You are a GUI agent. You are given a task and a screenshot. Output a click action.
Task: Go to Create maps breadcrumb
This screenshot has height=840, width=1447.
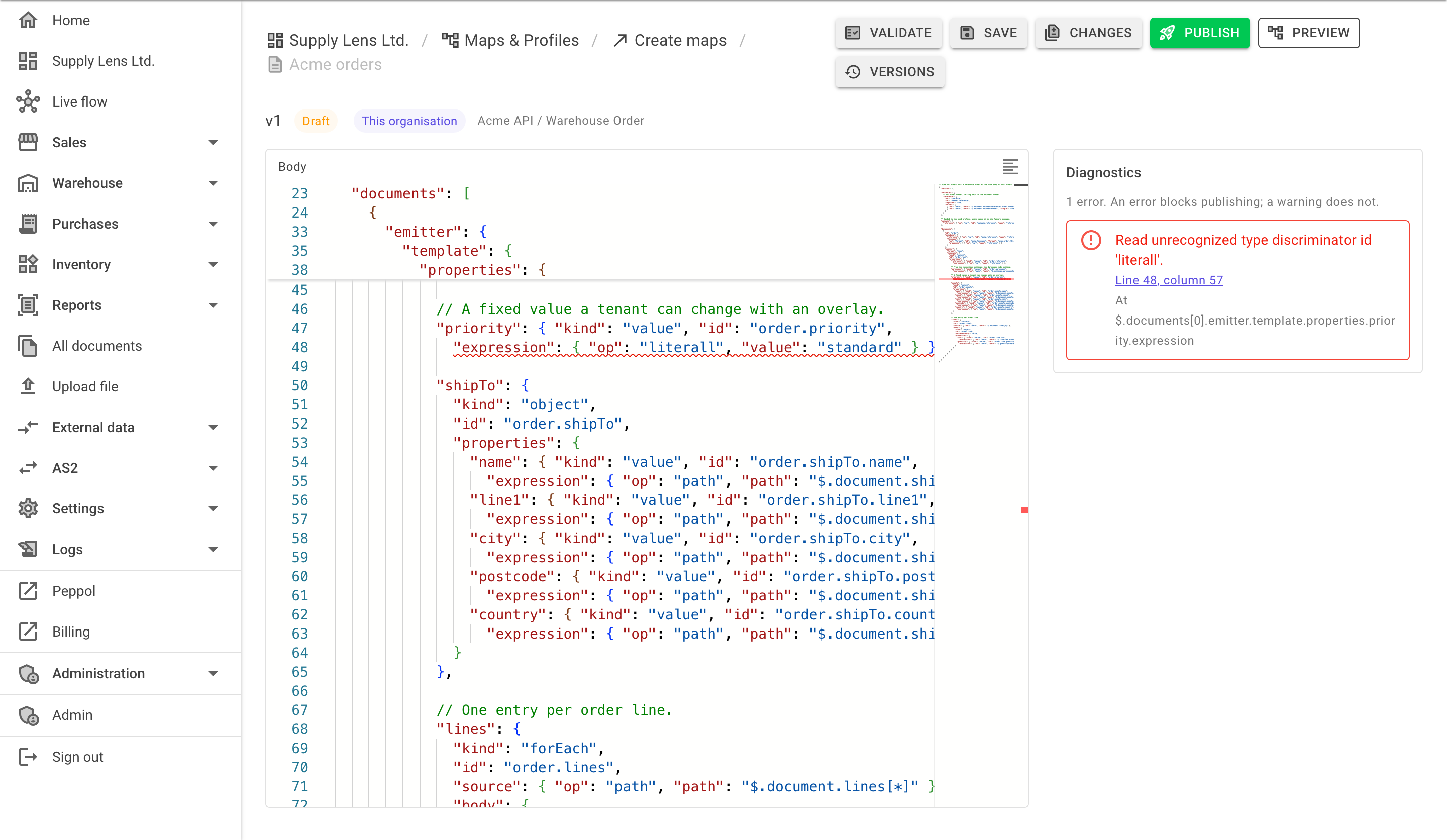click(670, 40)
